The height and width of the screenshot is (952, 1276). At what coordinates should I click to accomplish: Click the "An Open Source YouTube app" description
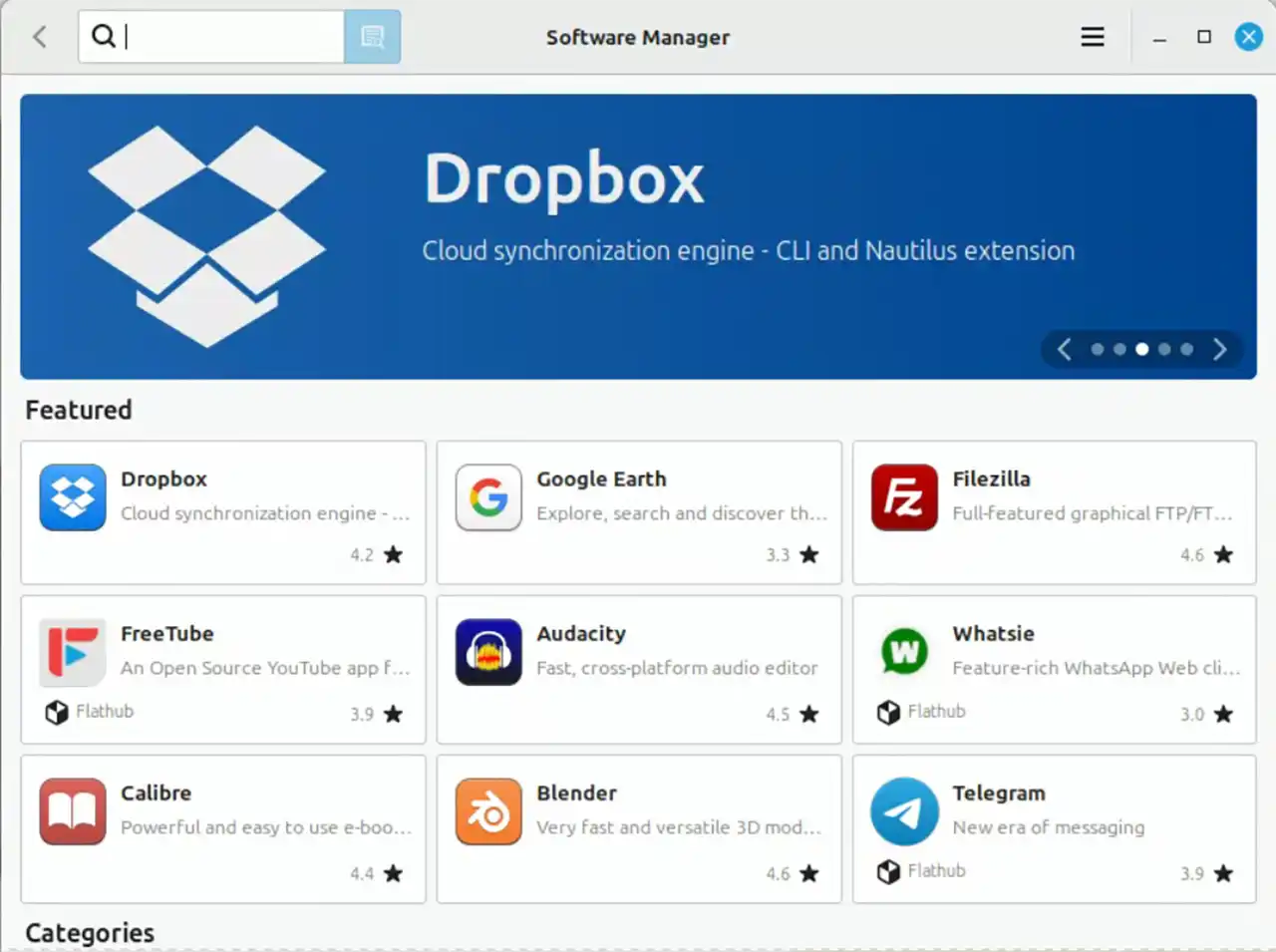[x=265, y=668]
